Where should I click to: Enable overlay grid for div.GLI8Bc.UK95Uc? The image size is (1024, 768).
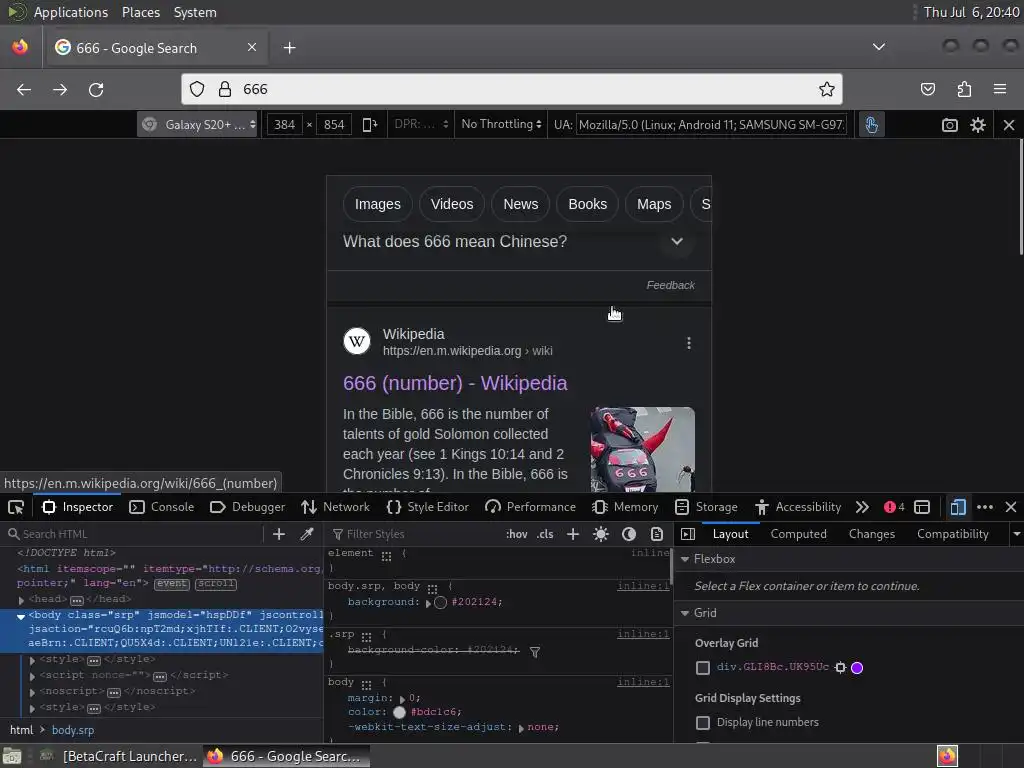(703, 667)
